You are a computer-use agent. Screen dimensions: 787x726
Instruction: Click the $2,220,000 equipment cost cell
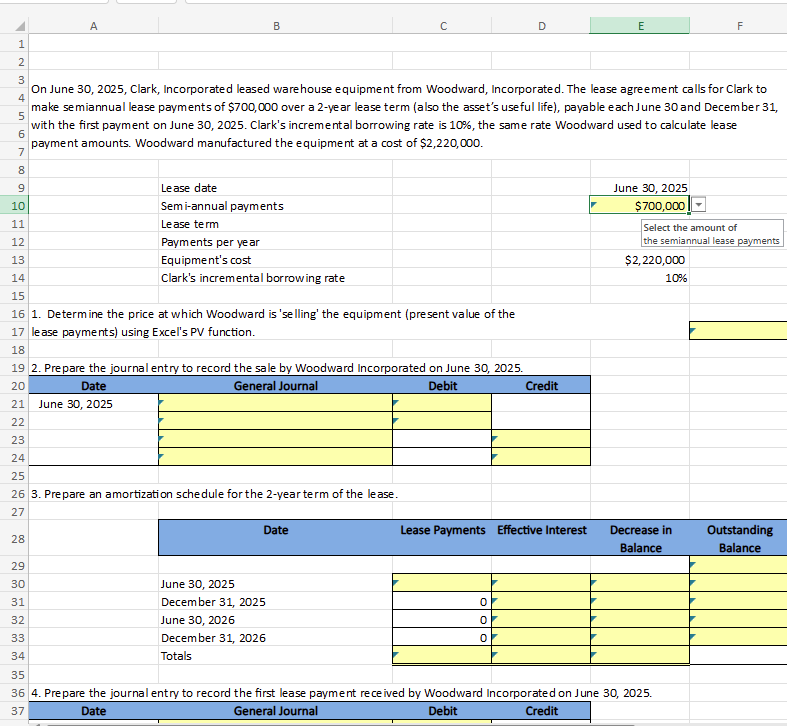tap(640, 260)
